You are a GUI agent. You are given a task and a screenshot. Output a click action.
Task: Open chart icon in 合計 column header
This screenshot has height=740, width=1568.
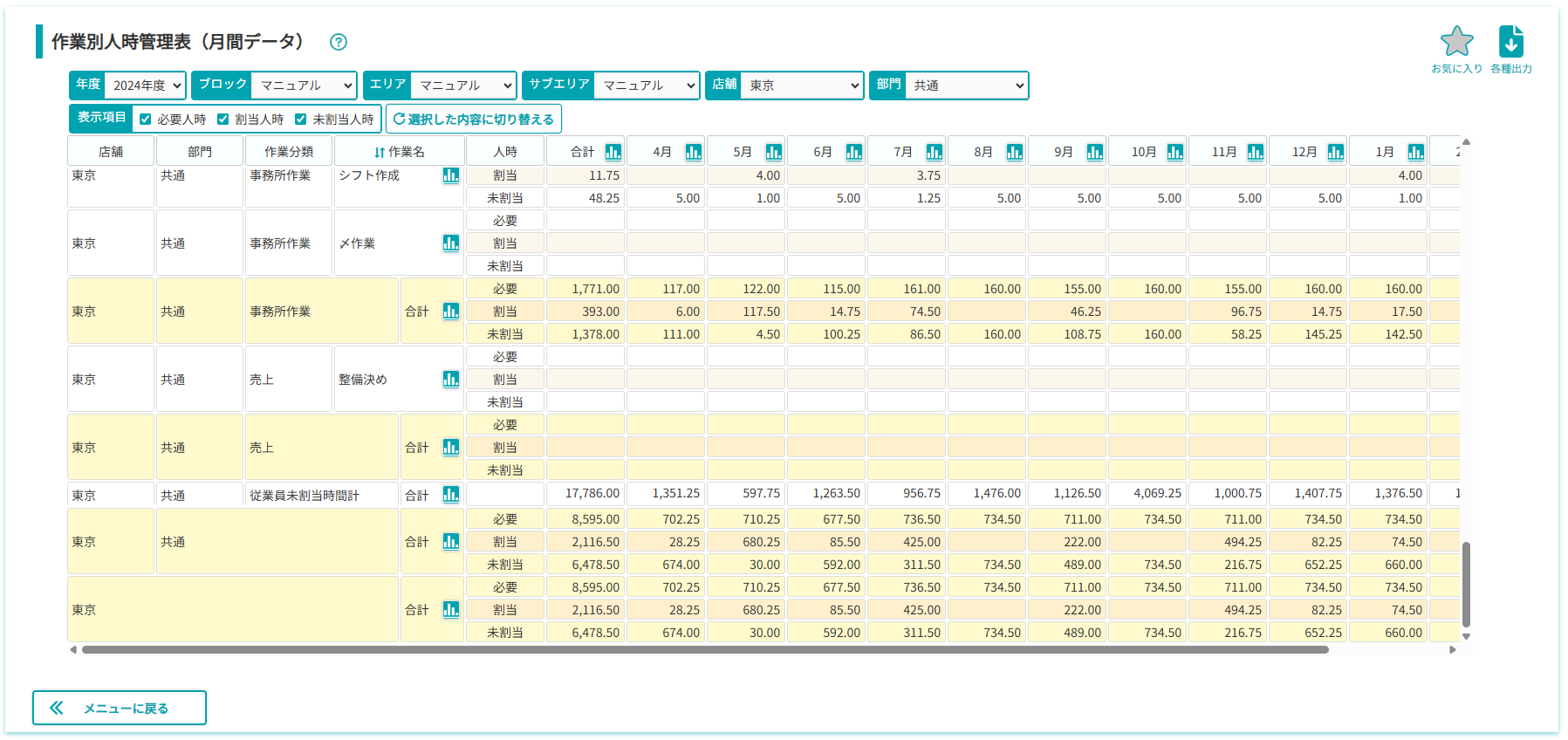pyautogui.click(x=613, y=152)
